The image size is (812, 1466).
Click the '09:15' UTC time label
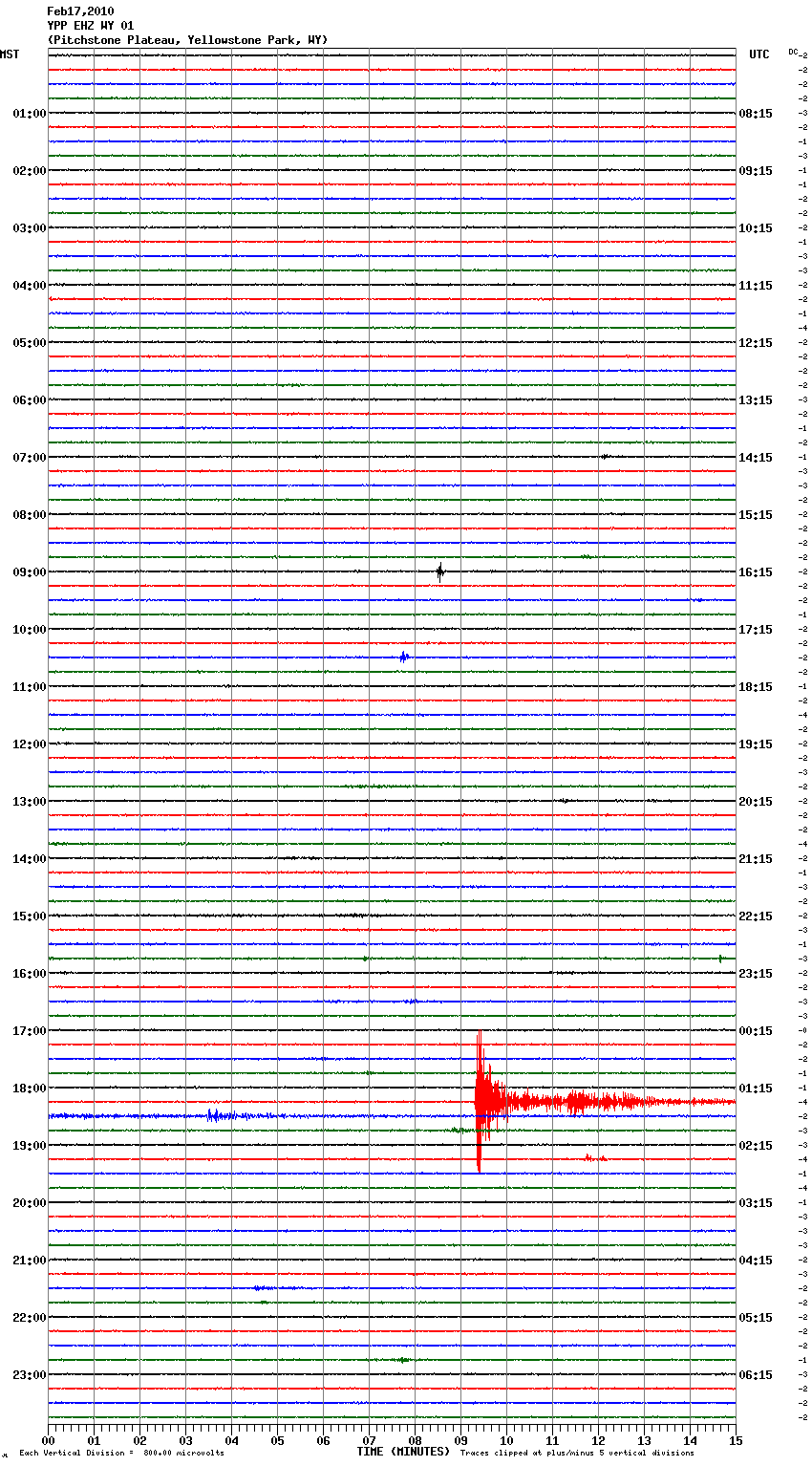tap(756, 171)
